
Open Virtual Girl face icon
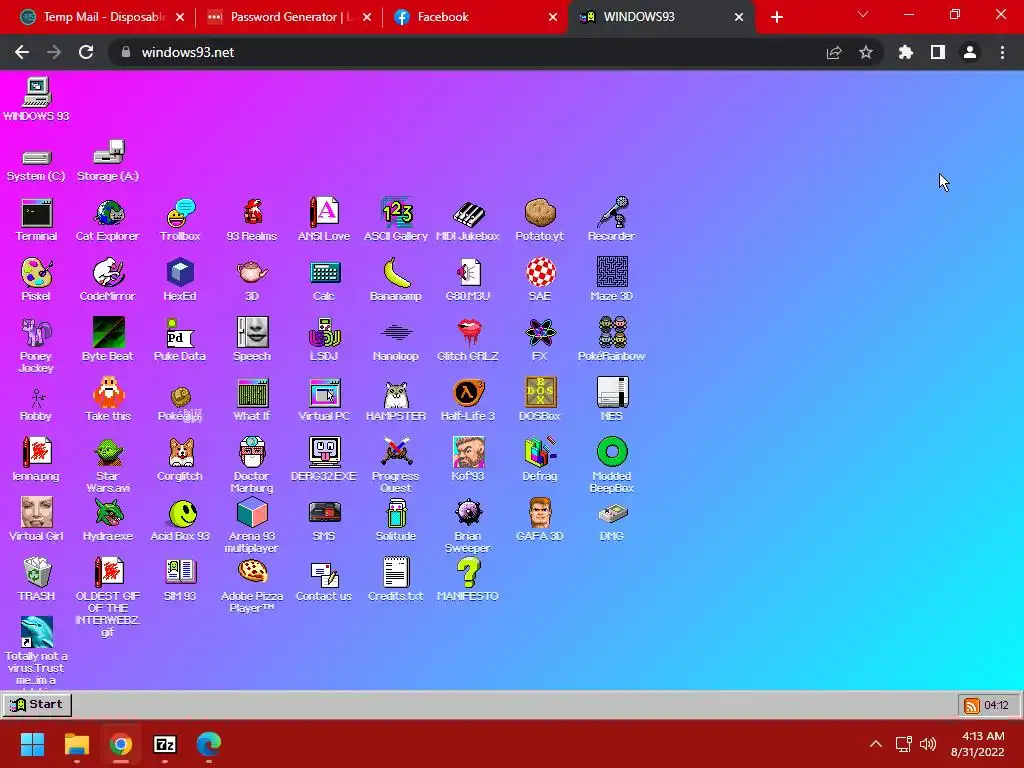click(37, 520)
